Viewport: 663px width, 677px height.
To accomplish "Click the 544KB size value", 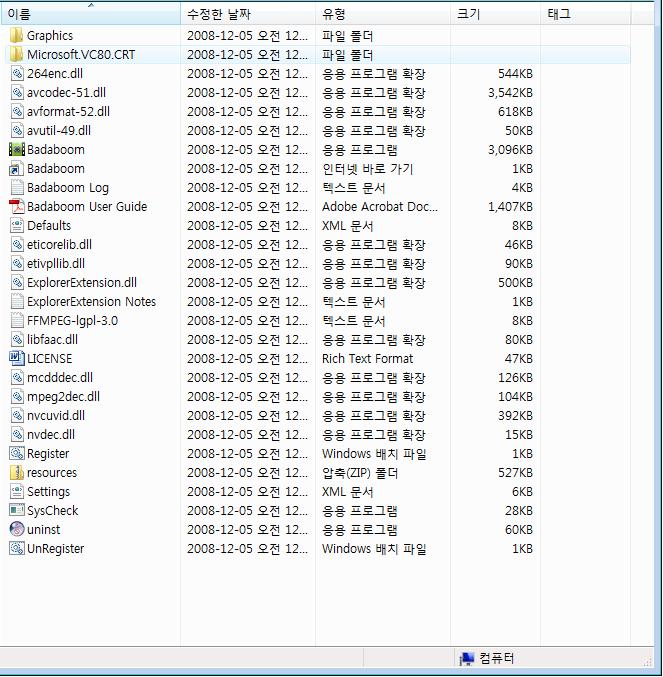I will pyautogui.click(x=515, y=74).
